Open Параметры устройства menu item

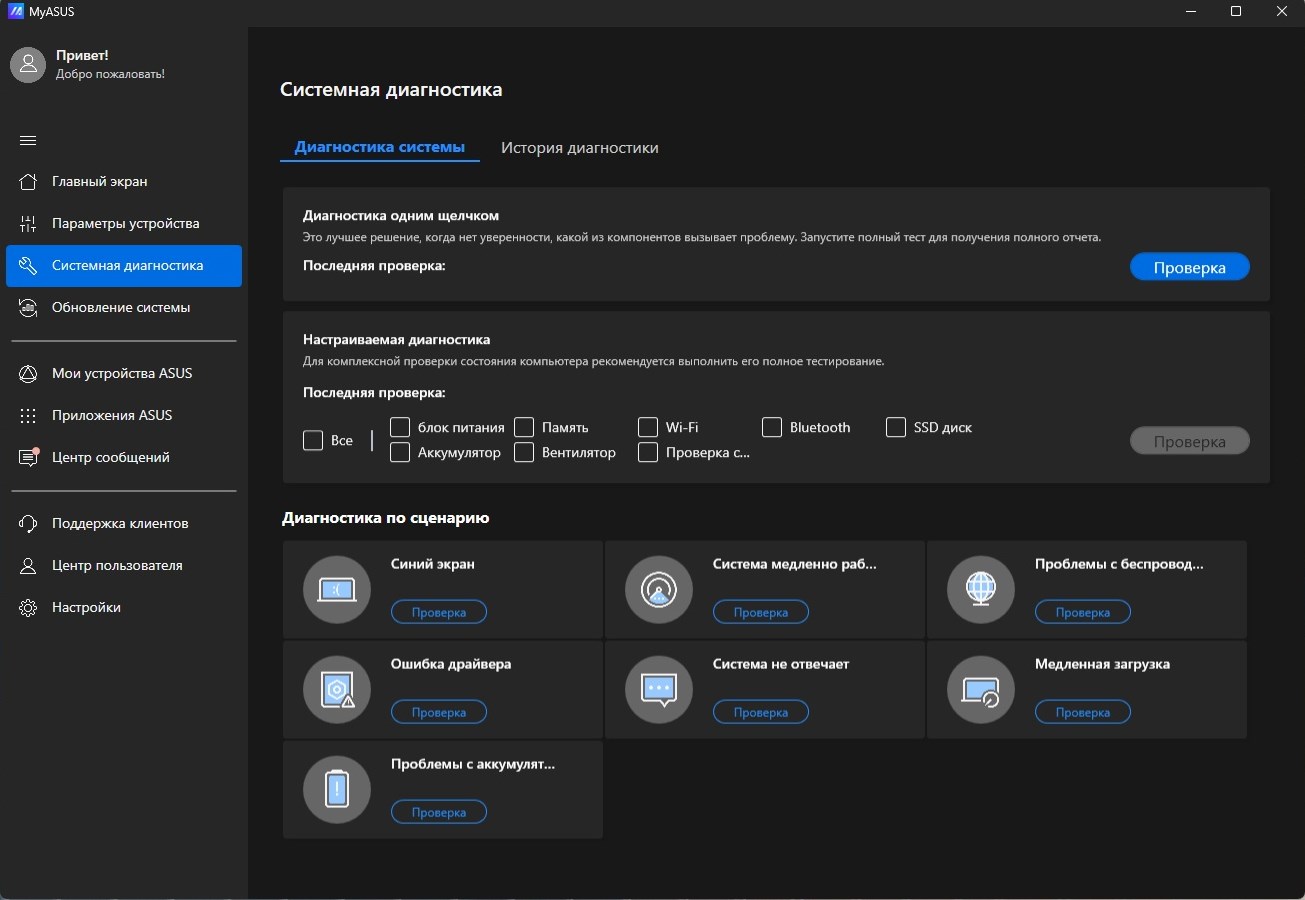tap(125, 224)
